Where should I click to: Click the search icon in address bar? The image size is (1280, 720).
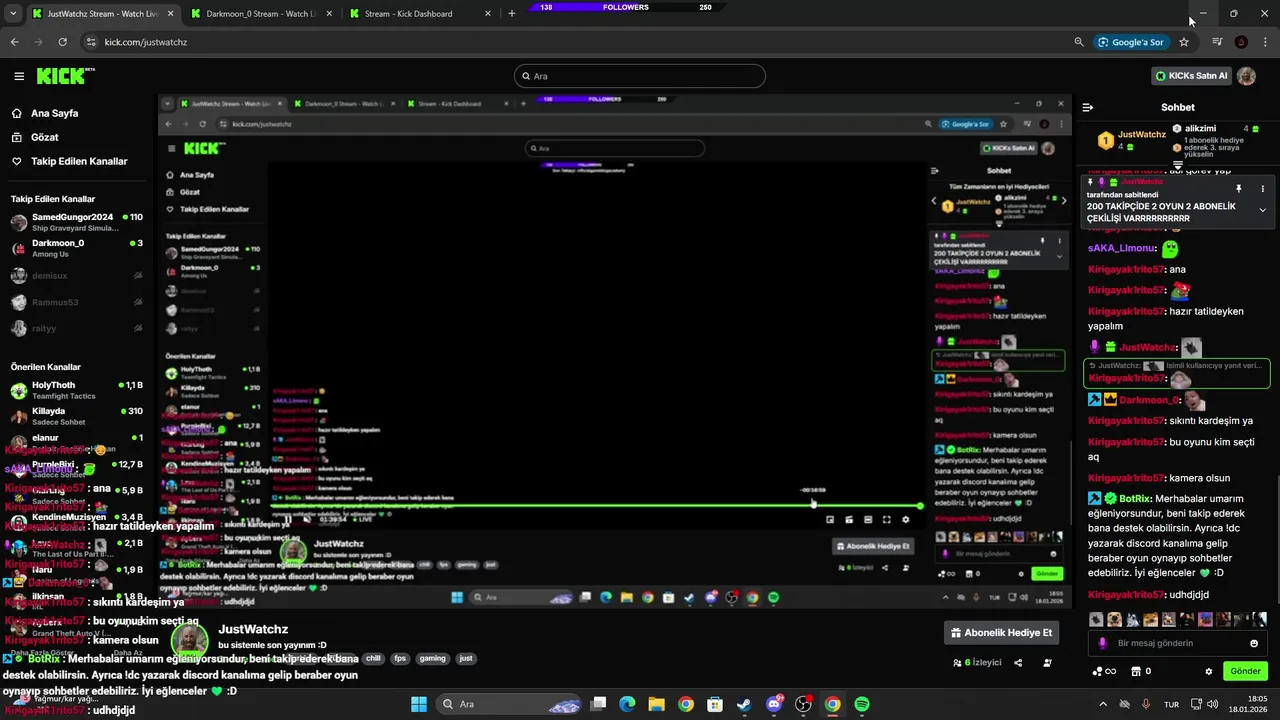[1079, 42]
